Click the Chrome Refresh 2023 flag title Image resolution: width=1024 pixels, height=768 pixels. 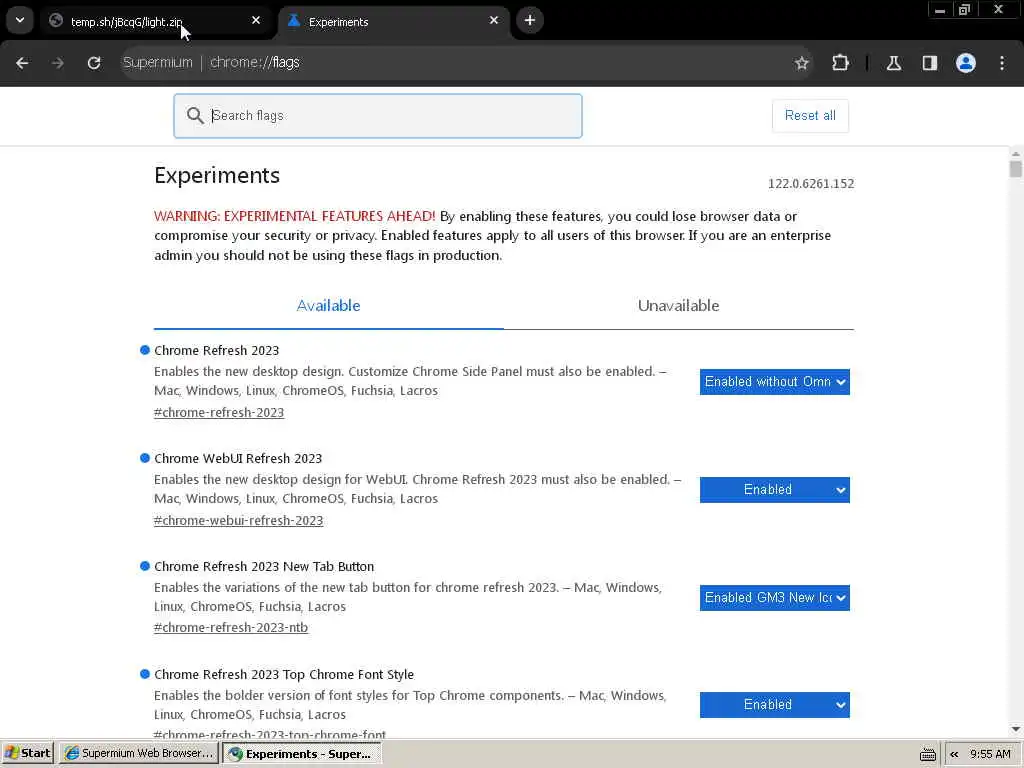point(216,351)
